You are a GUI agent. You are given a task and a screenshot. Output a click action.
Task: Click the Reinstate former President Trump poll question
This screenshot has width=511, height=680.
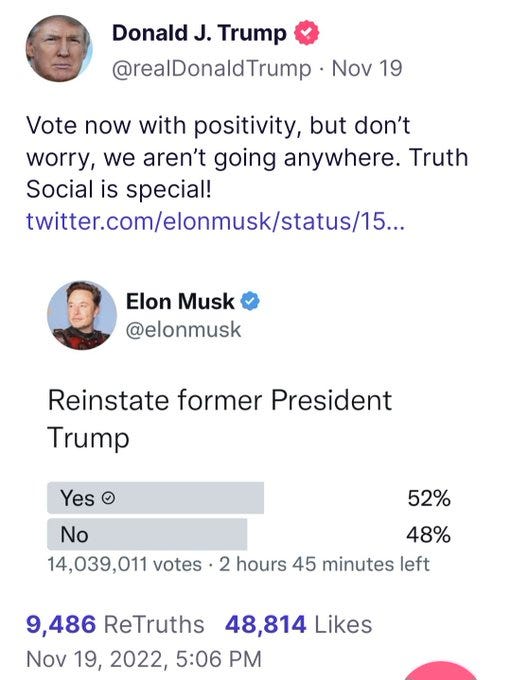(x=219, y=418)
